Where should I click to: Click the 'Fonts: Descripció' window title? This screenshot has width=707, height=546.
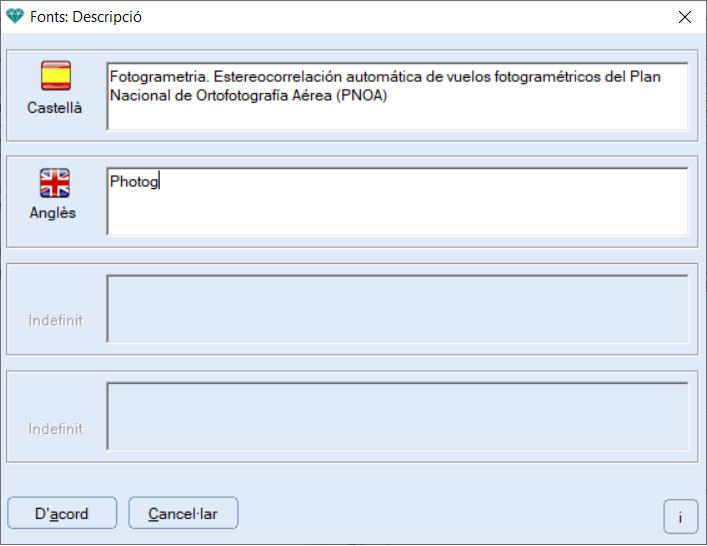tap(86, 17)
